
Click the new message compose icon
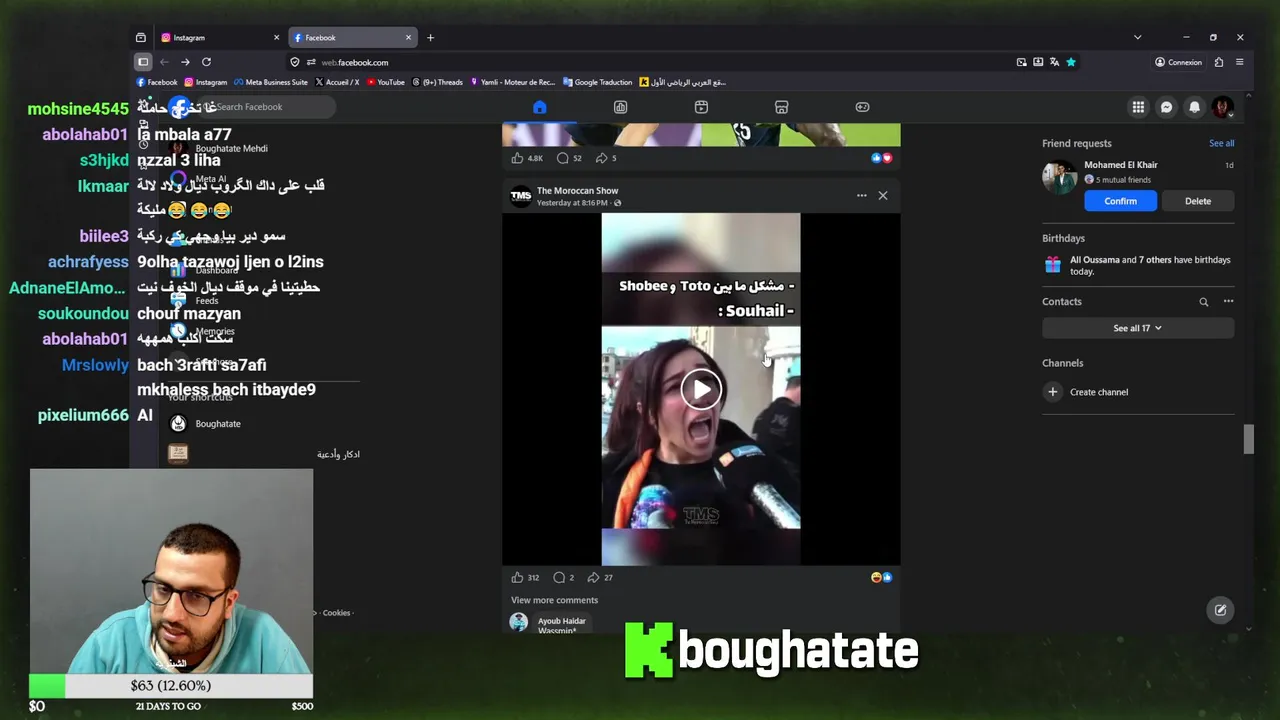[x=1221, y=610]
